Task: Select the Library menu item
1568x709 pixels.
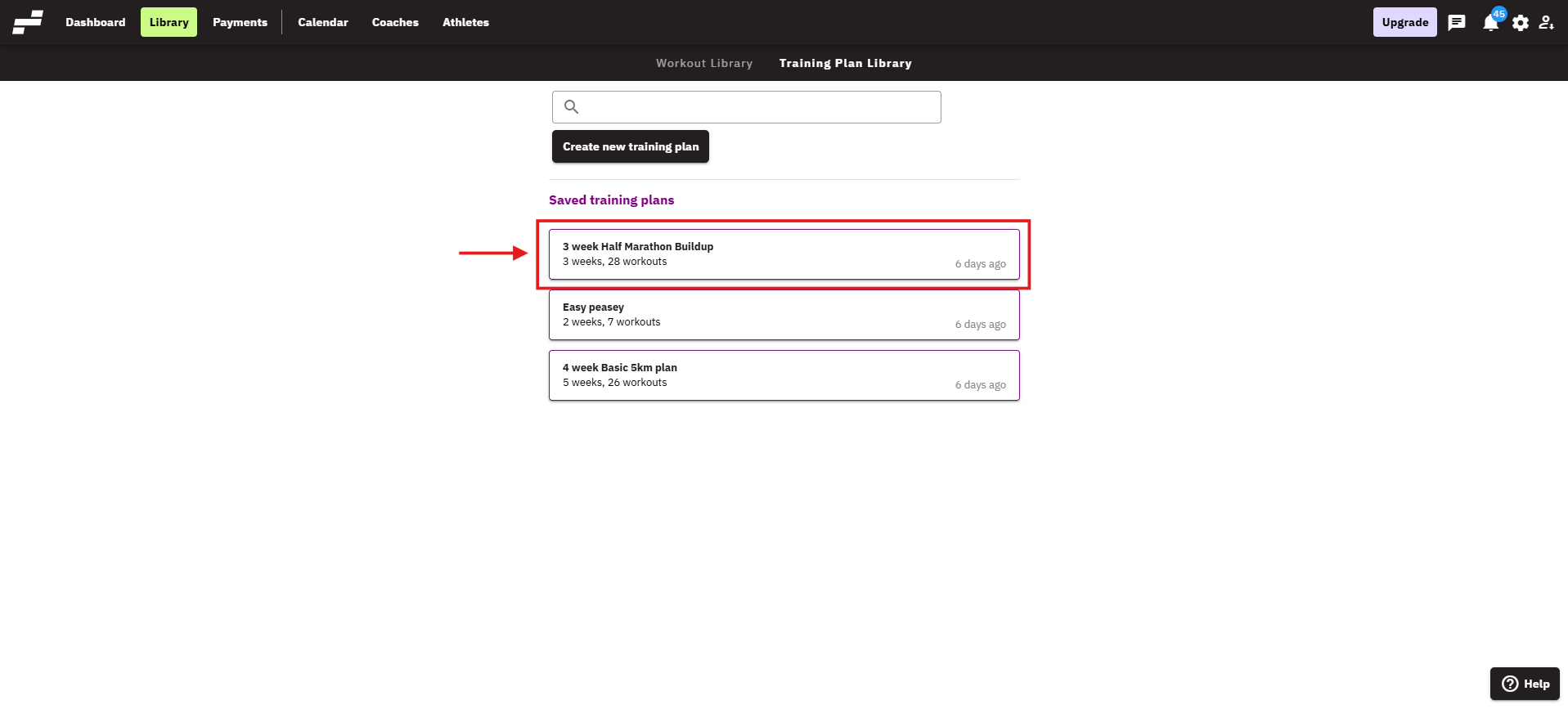Action: tap(168, 22)
